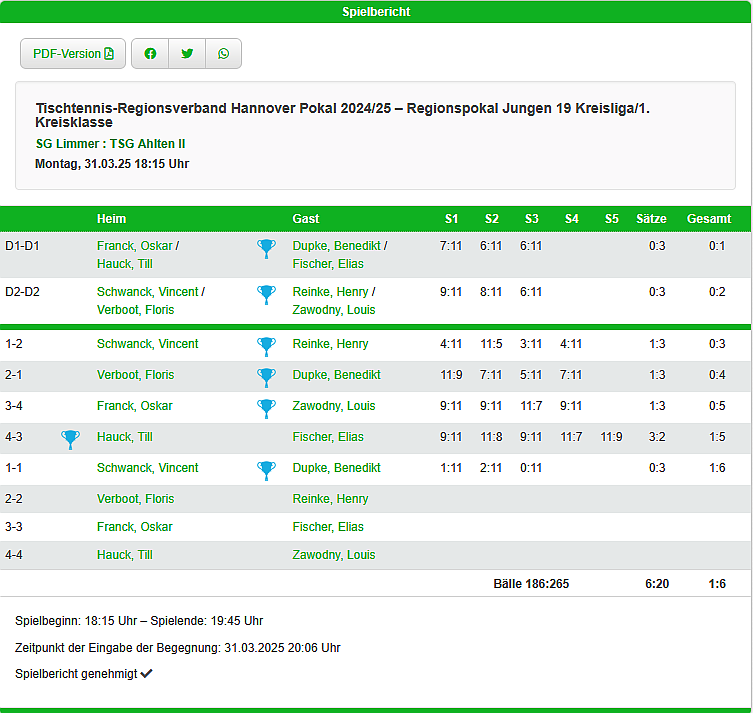Click the Gesamt column header
This screenshot has height=713, width=753.
pos(708,219)
